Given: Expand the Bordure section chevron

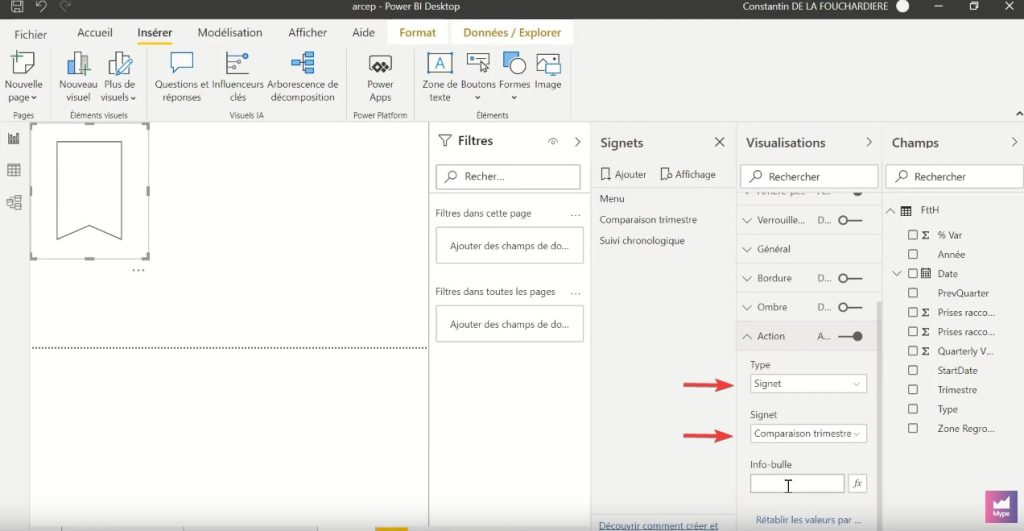Looking at the screenshot, I should point(747,278).
